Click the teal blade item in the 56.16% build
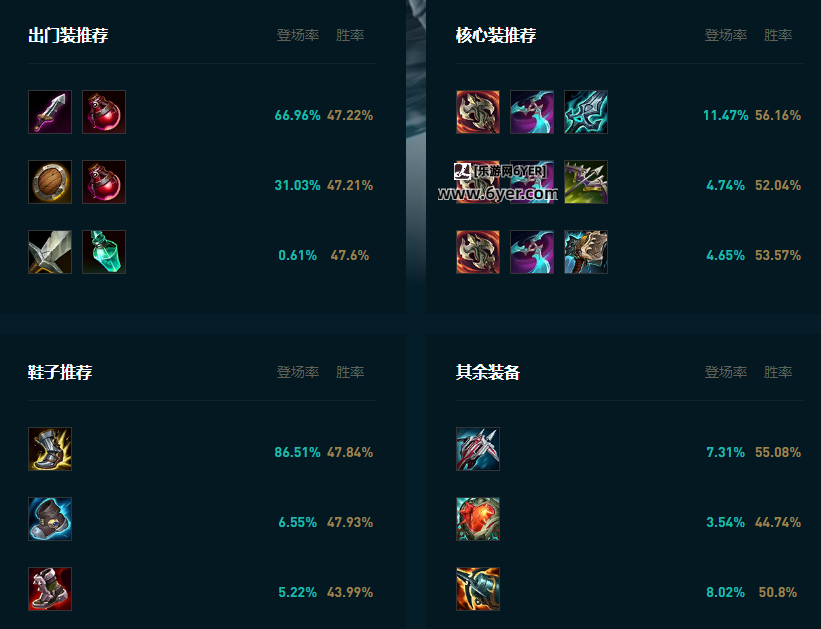This screenshot has height=629, width=821. coord(586,111)
